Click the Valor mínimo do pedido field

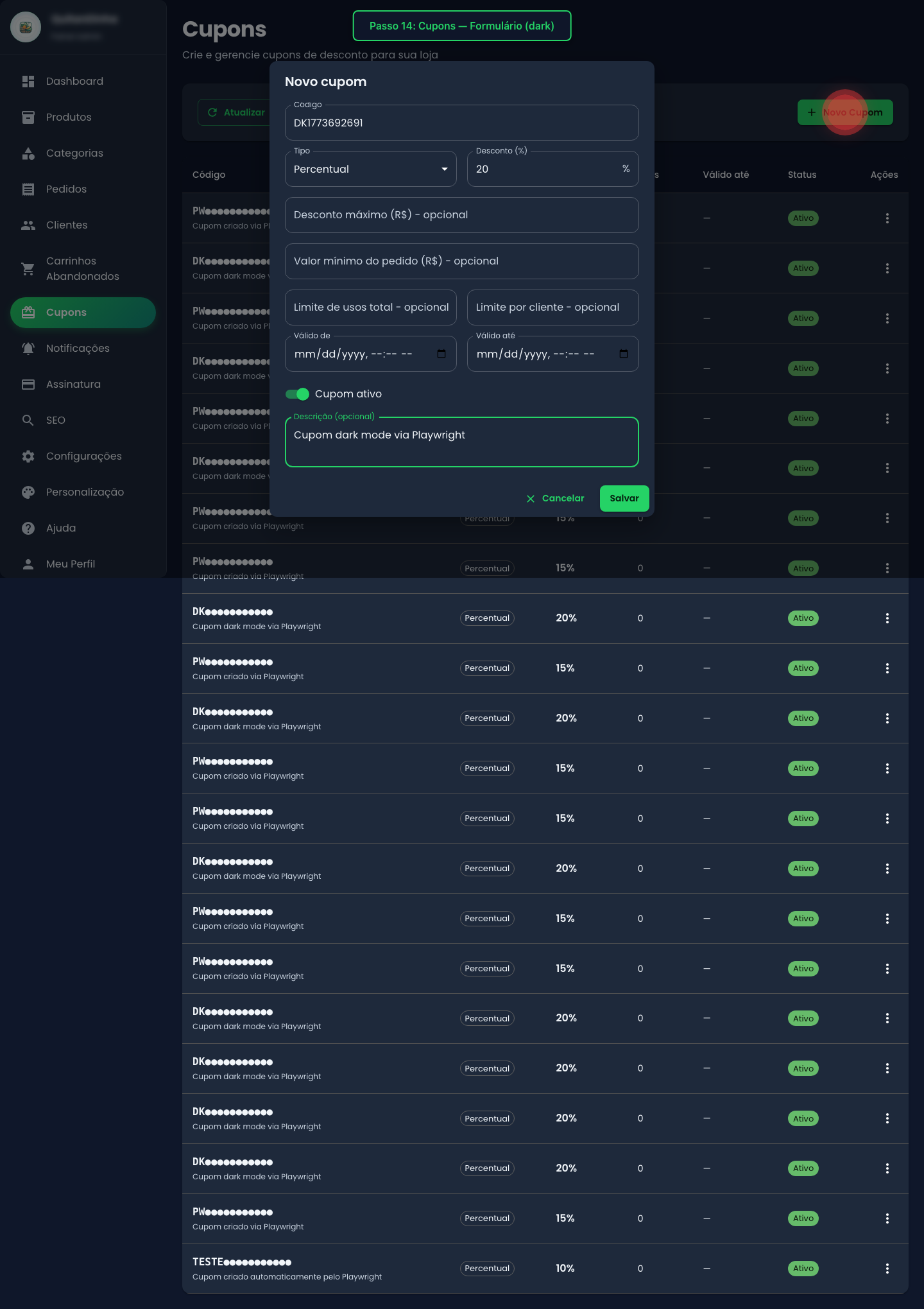click(461, 261)
